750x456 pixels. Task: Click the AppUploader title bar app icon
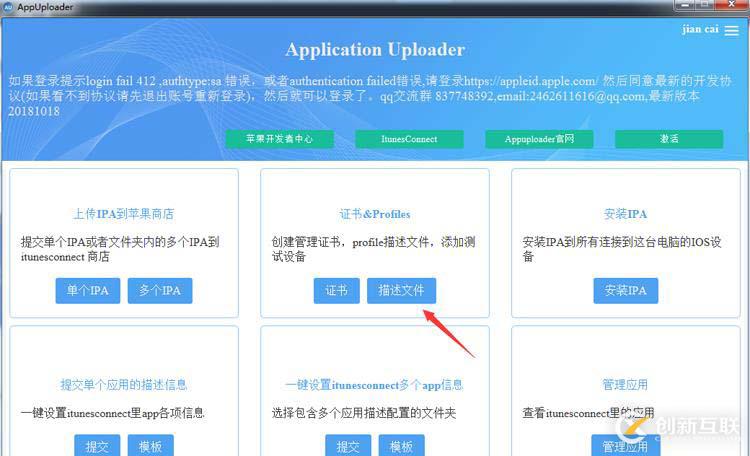[x=8, y=7]
